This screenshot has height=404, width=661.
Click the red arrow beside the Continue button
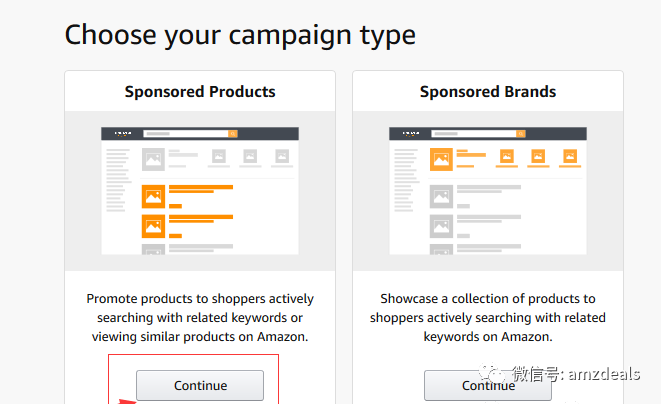coord(126,399)
